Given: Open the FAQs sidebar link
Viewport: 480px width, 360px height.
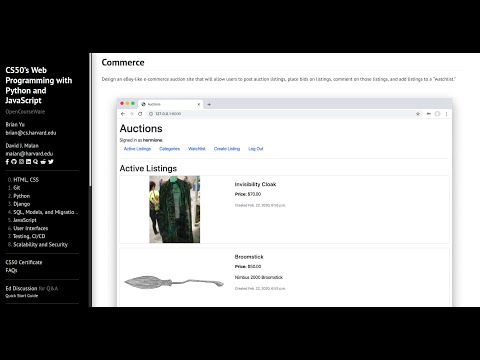Looking at the screenshot, I should point(11,270).
